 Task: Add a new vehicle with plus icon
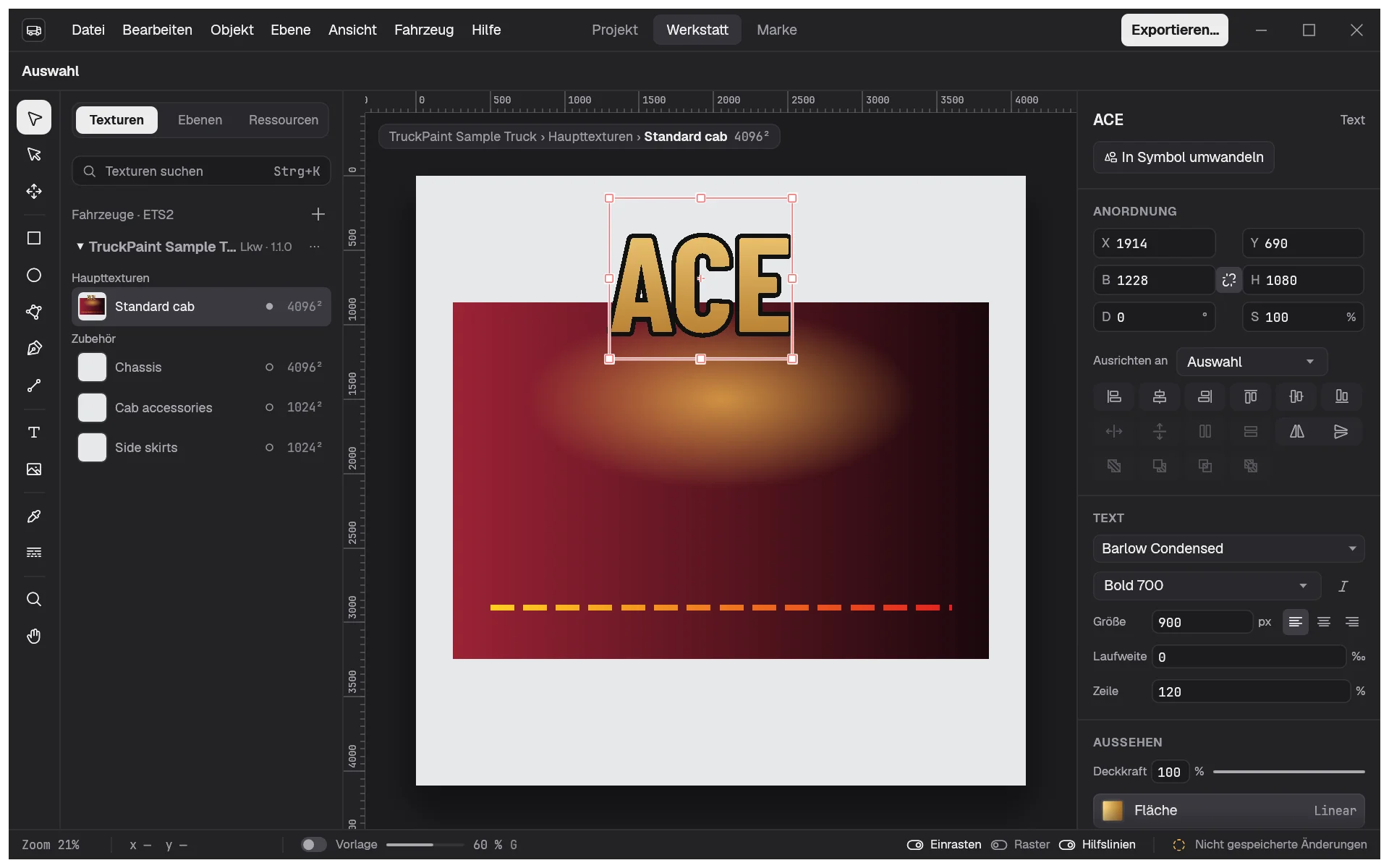click(318, 214)
